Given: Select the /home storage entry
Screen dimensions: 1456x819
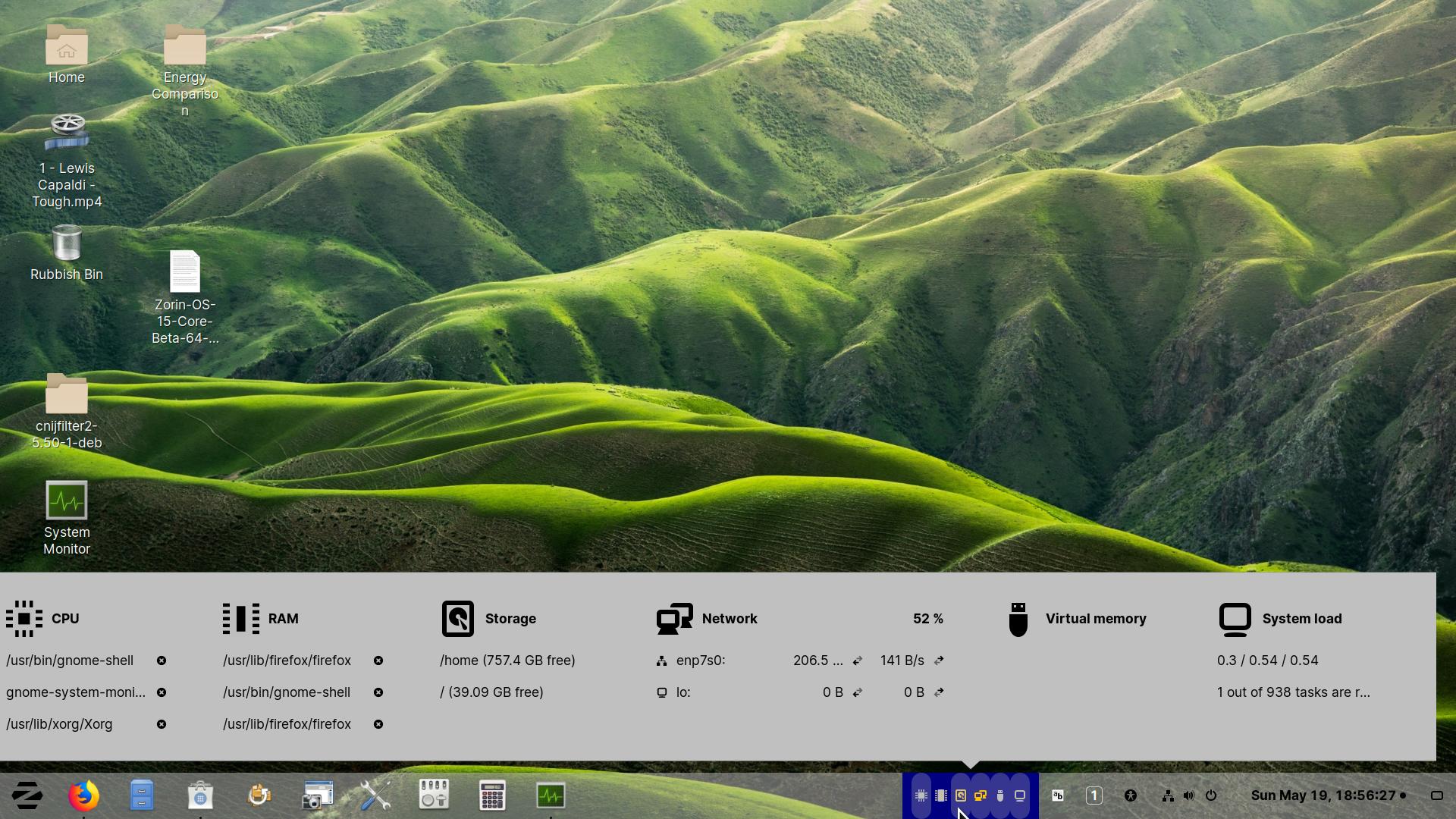Looking at the screenshot, I should [507, 661].
